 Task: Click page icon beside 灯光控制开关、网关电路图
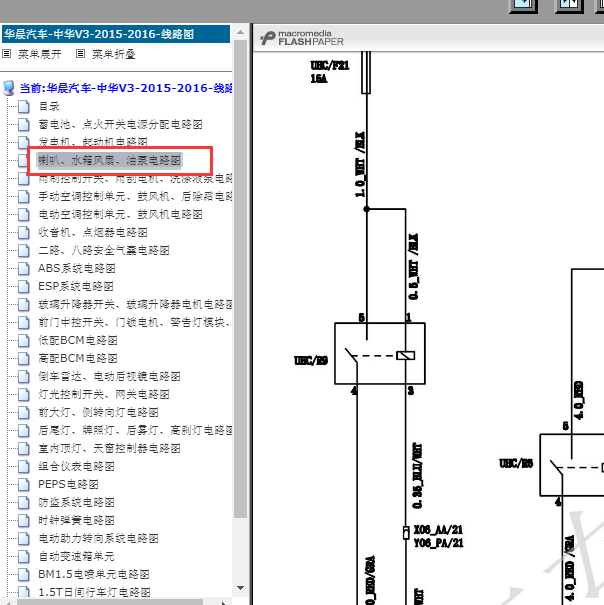click(x=24, y=394)
